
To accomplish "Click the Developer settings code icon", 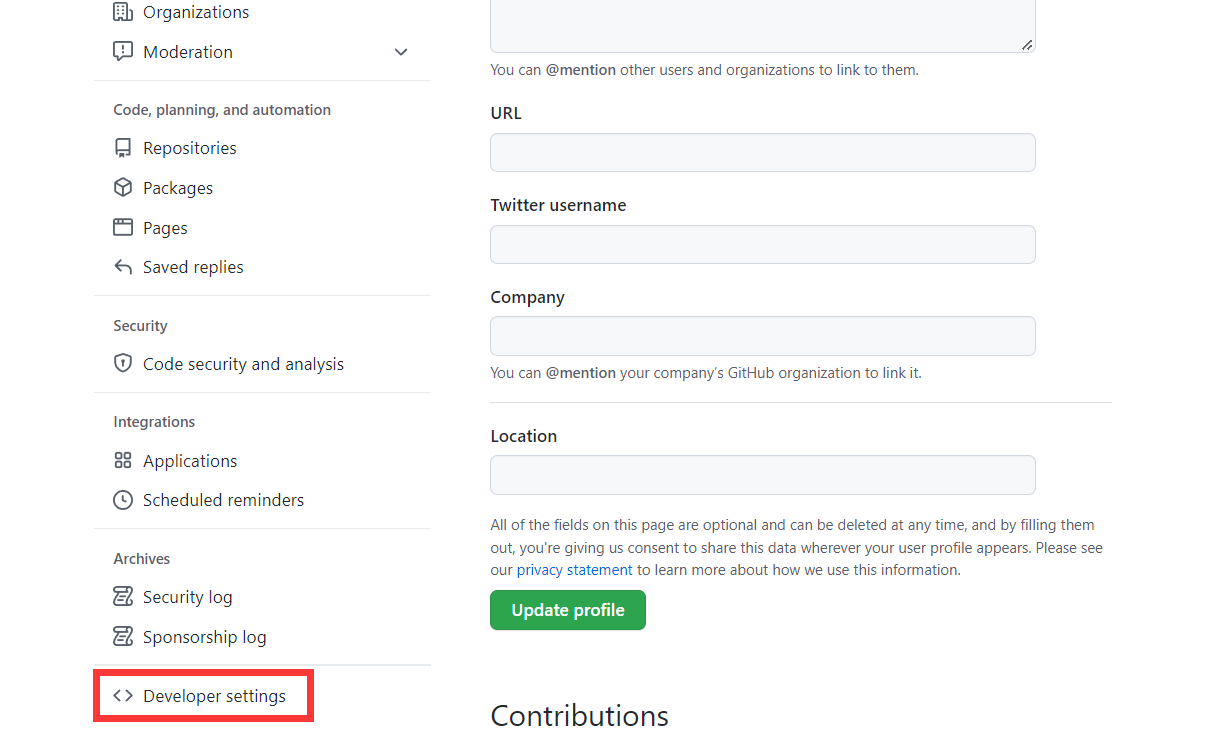I will click(x=123, y=696).
